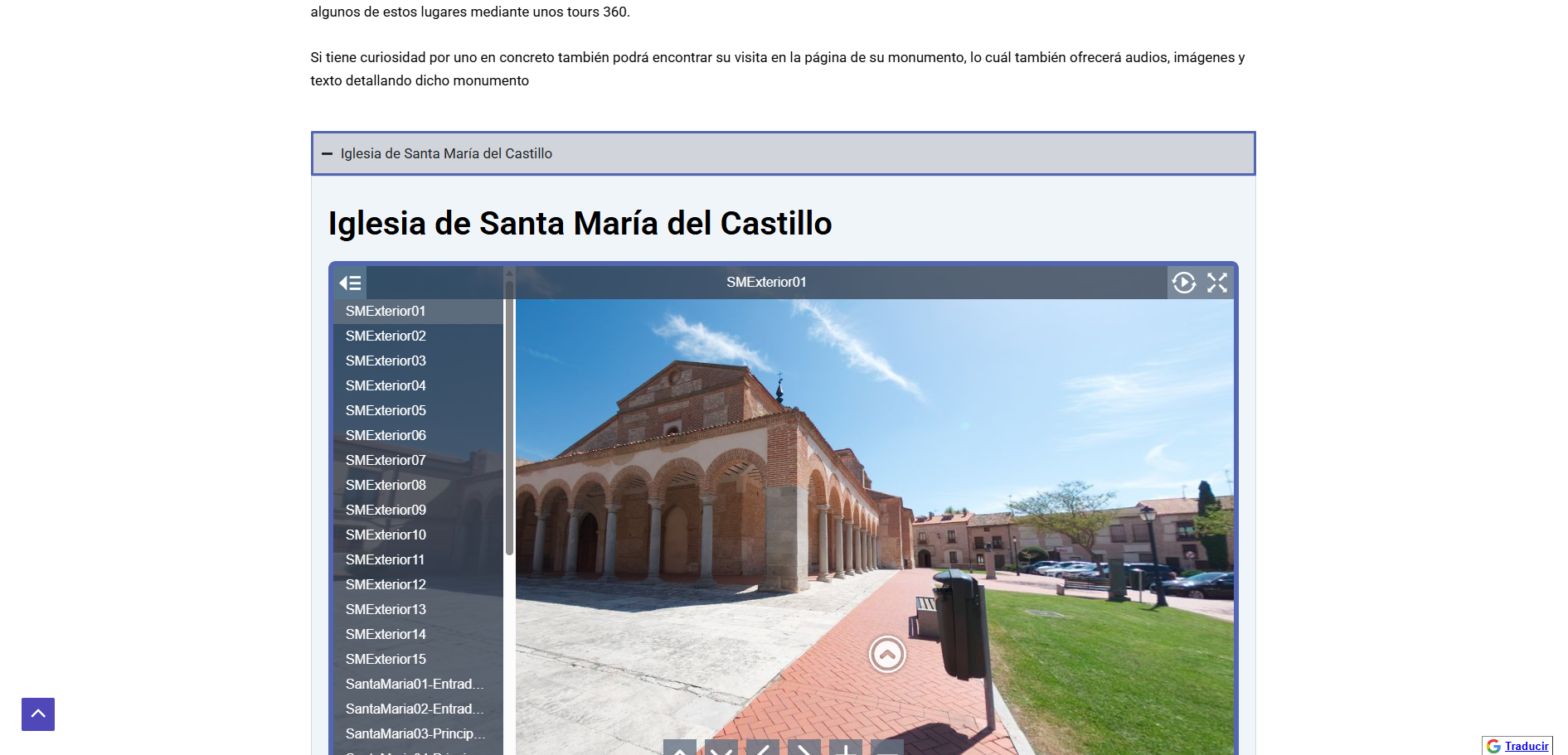Select SMExterior11 in the scene list

point(418,559)
